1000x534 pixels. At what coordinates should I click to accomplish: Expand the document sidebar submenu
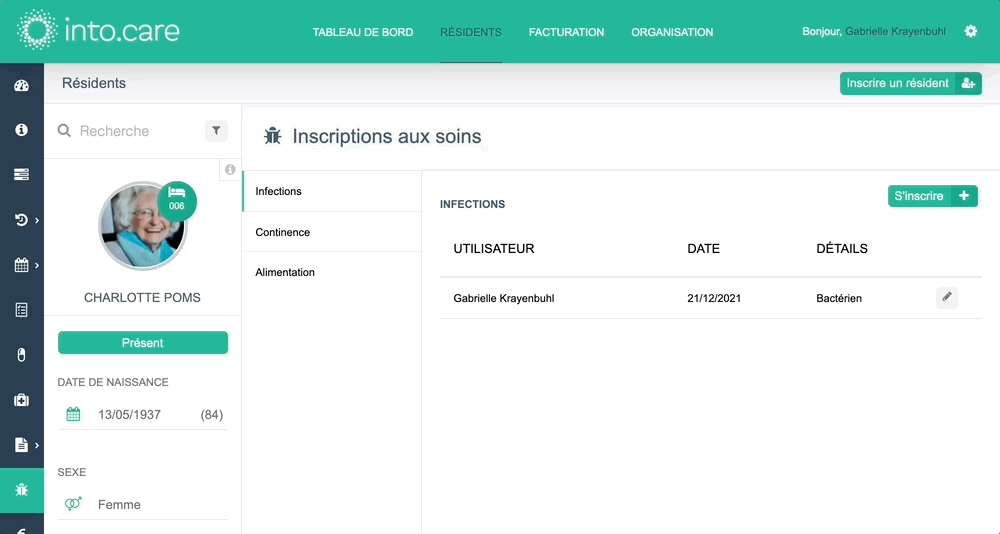point(36,445)
